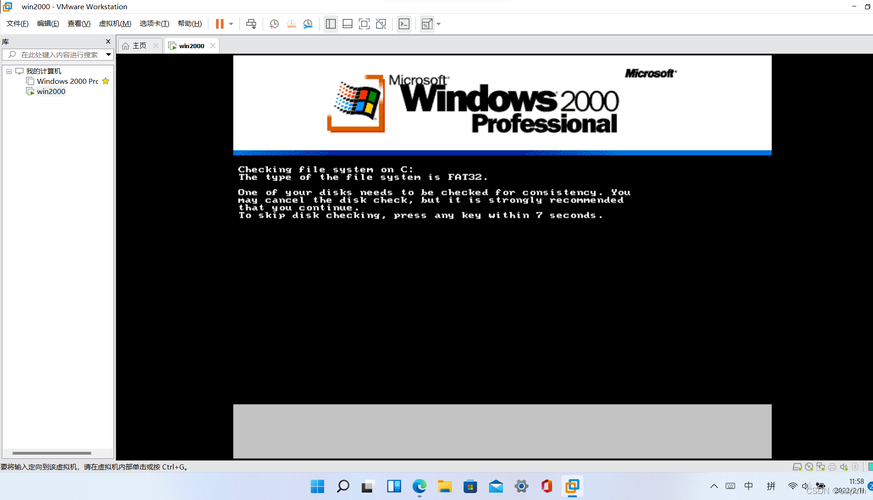Select the win2000 VM in library tree
This screenshot has width=873, height=500.
click(51, 91)
